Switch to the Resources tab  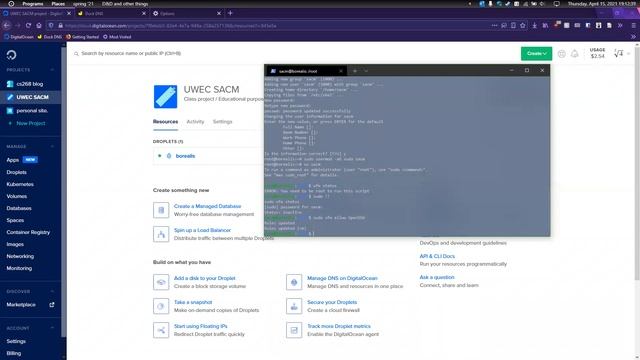pos(165,122)
